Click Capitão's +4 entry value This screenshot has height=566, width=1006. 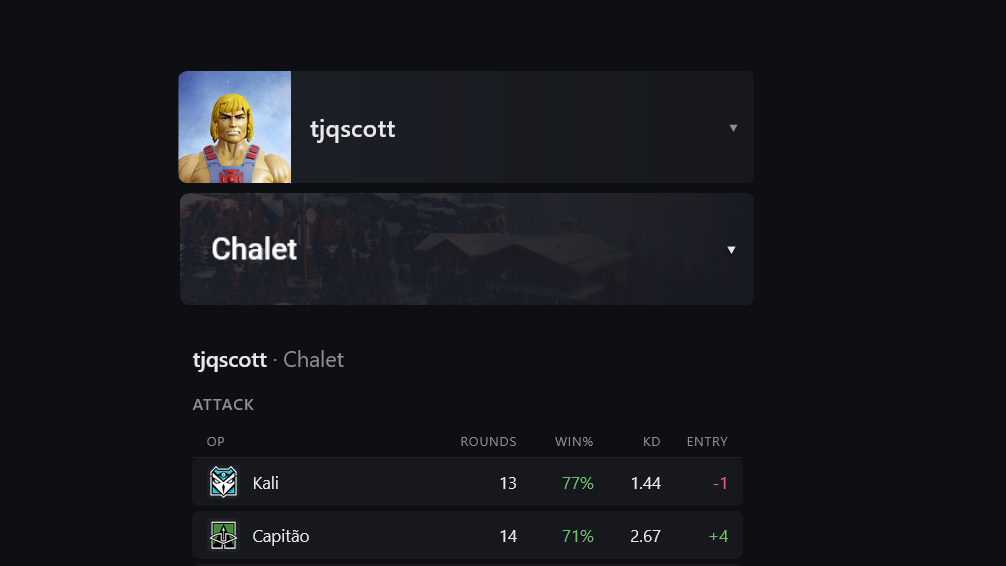(x=718, y=536)
